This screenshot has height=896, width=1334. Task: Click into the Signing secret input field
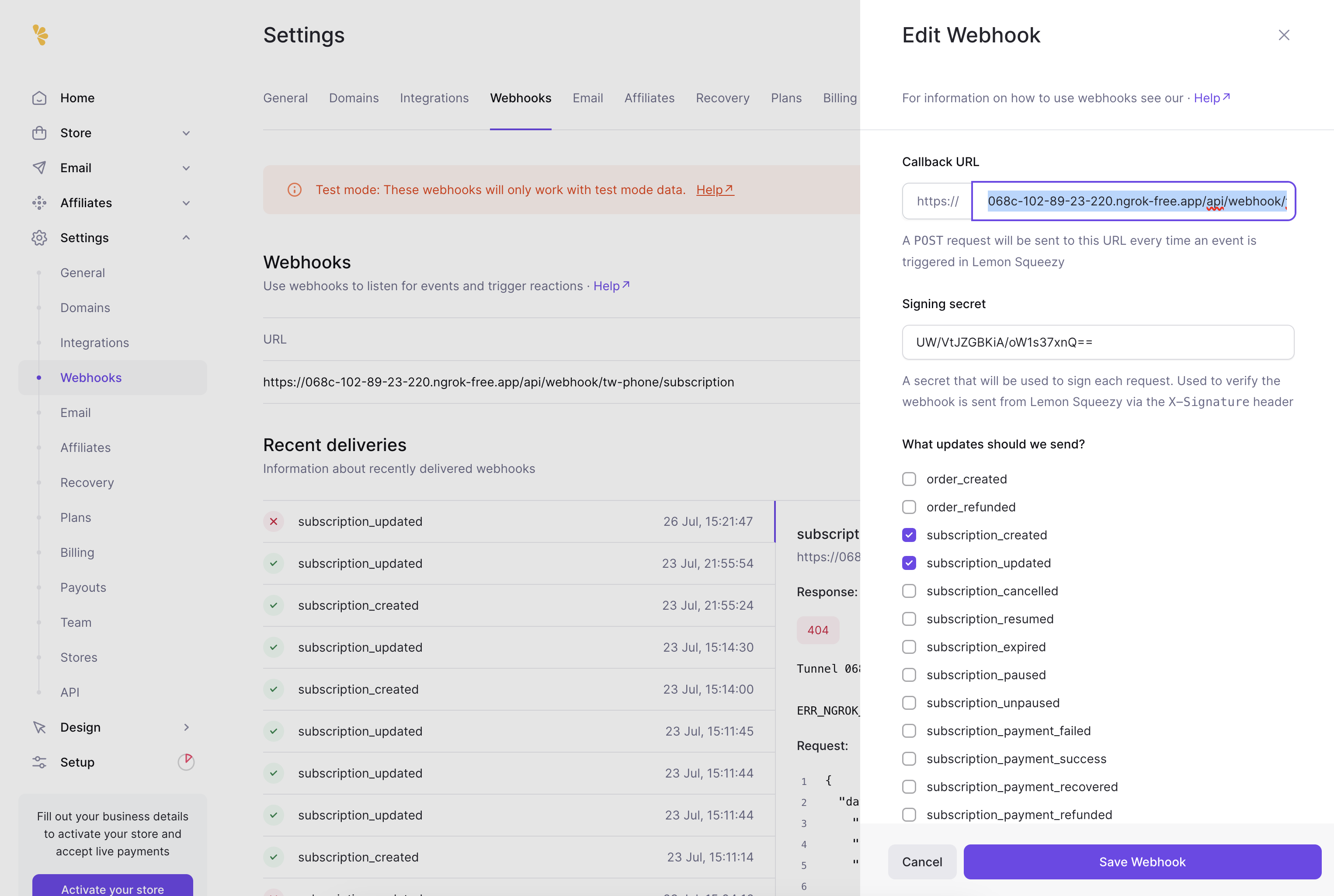pyautogui.click(x=1098, y=342)
